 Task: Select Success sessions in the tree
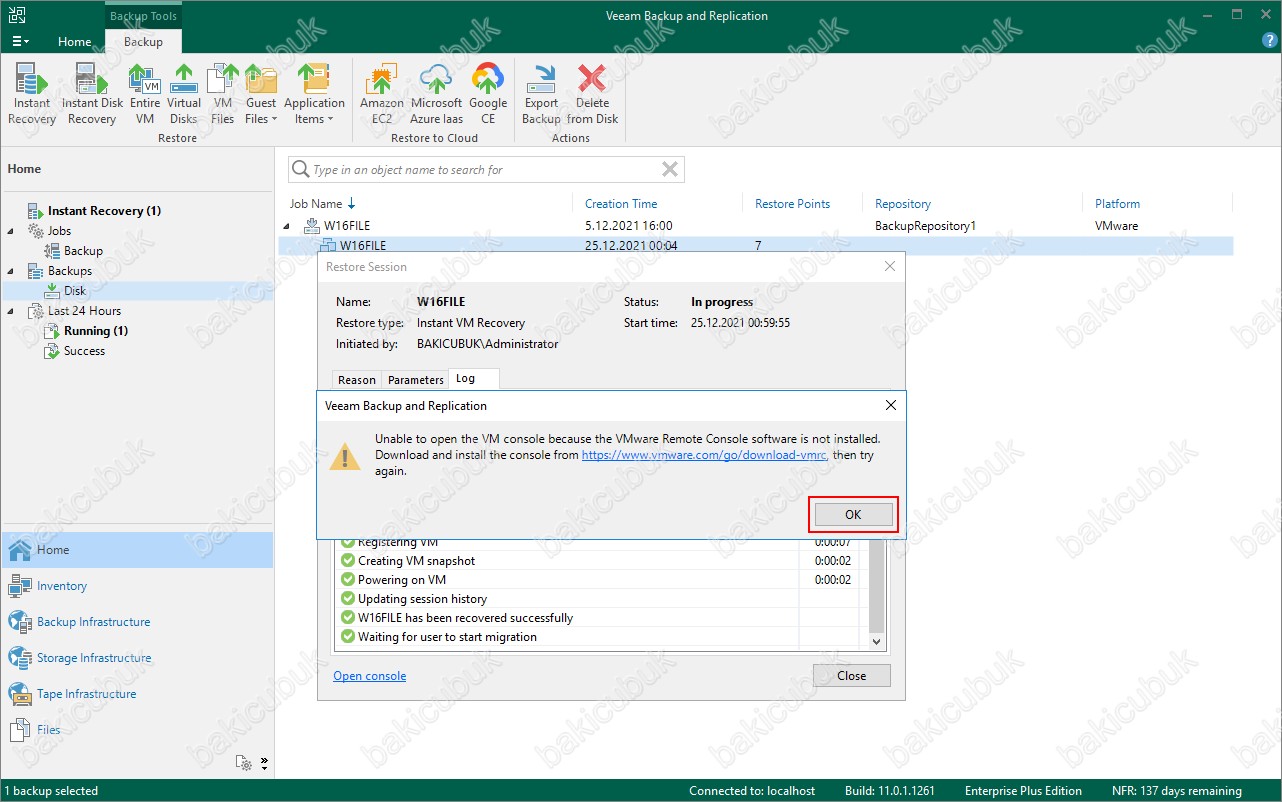[84, 351]
